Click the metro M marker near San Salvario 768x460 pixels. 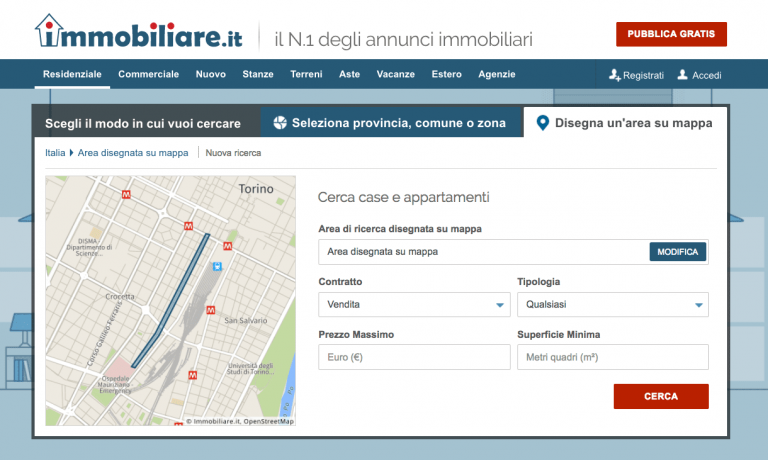211,310
